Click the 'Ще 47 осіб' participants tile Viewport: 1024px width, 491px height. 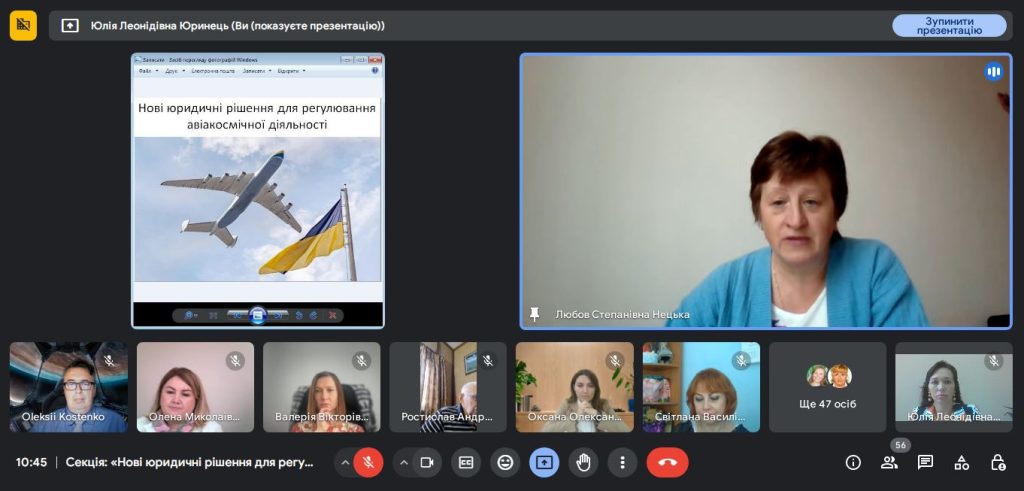[827, 387]
